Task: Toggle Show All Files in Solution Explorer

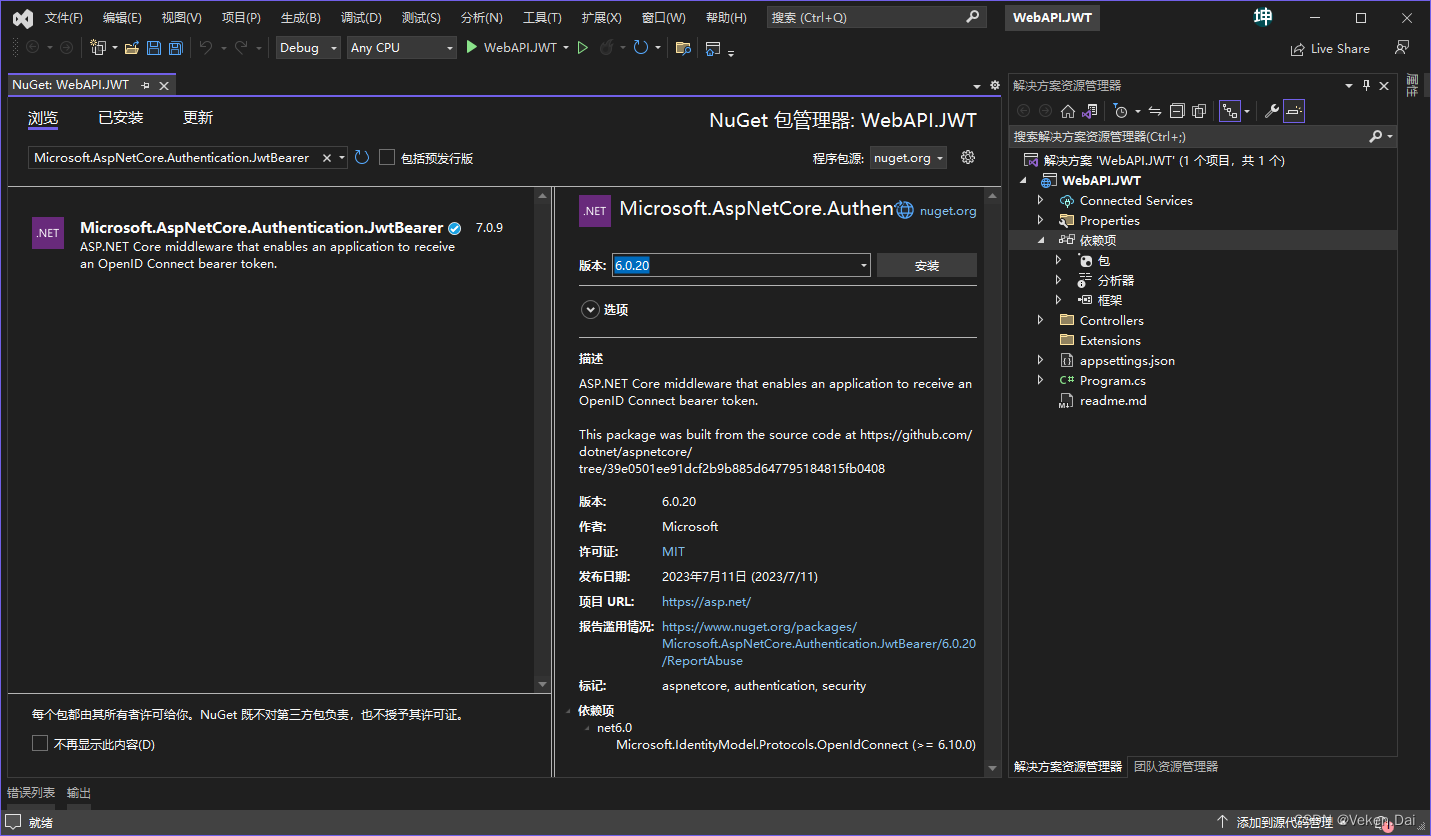Action: 1200,111
